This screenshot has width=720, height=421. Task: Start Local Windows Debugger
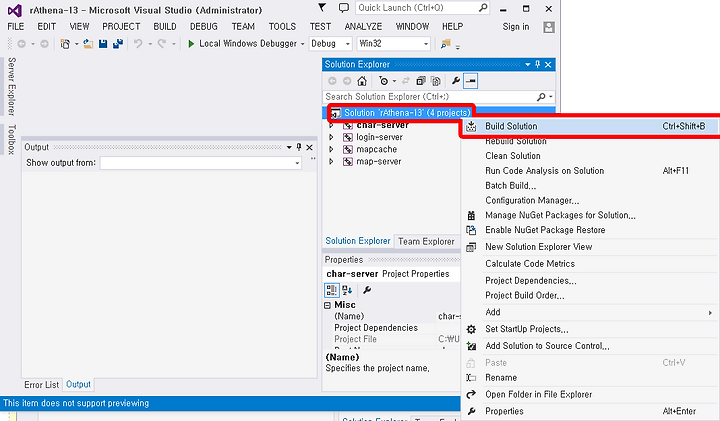click(242, 44)
